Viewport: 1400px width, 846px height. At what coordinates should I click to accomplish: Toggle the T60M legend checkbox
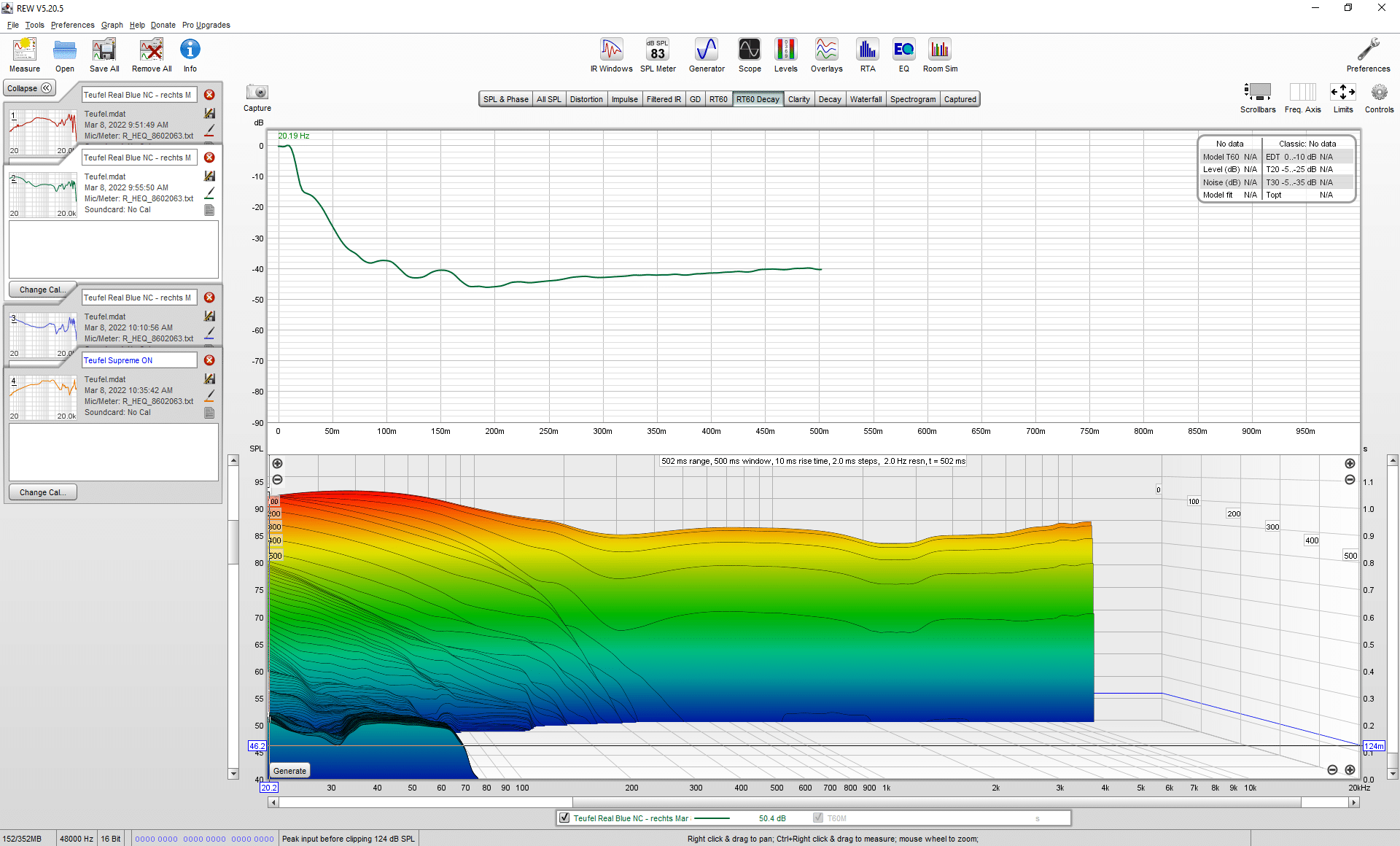pos(818,818)
